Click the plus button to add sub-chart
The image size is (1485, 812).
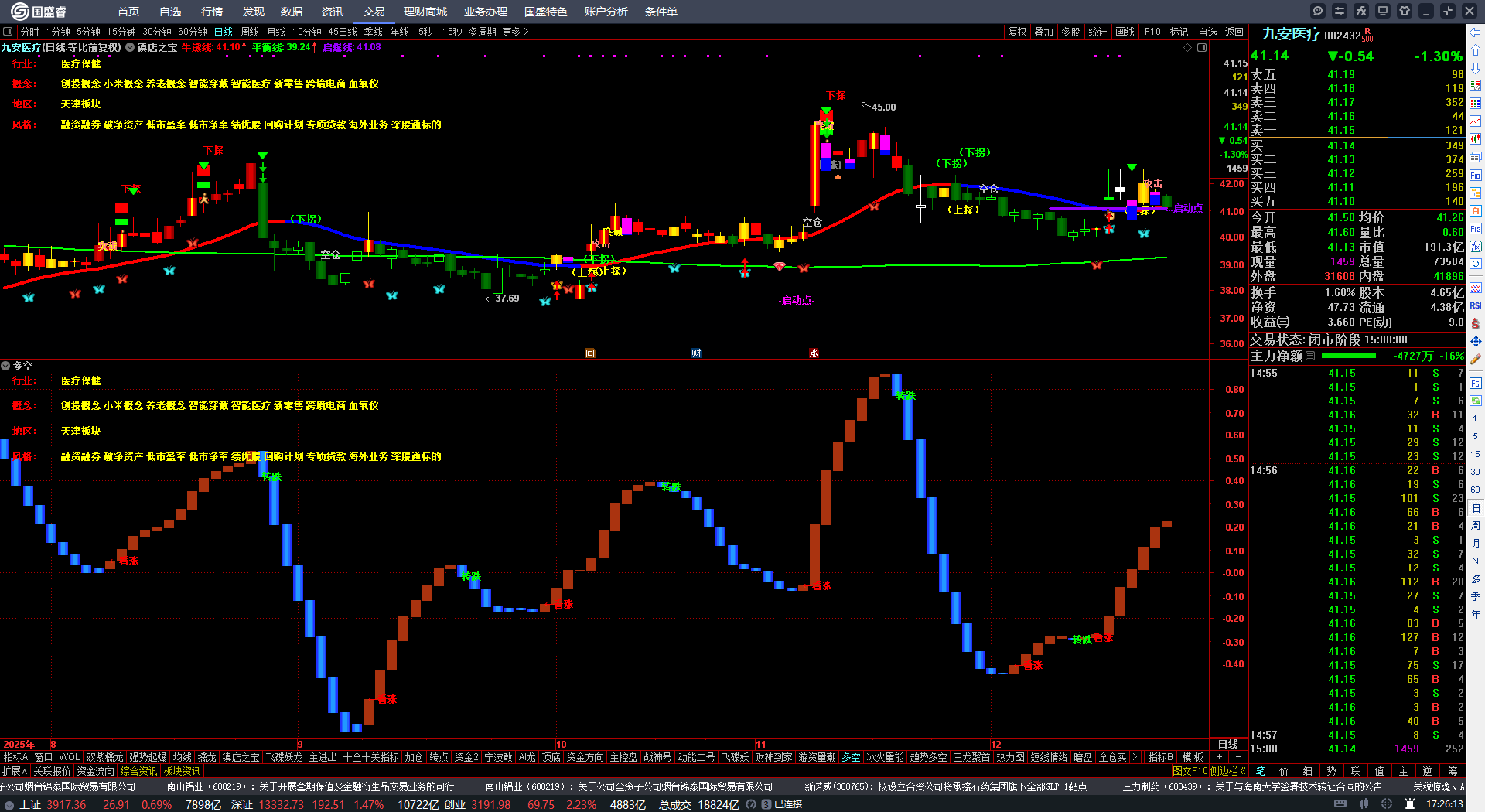[x=1220, y=757]
